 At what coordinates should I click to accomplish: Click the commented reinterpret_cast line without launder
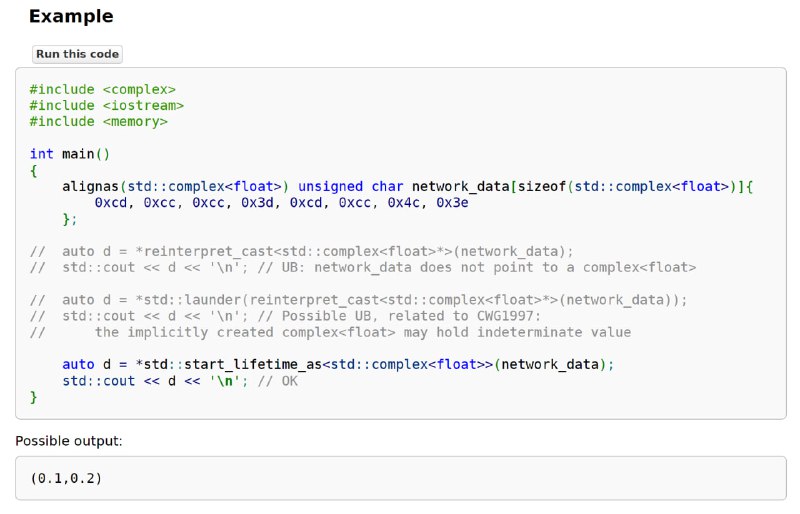point(302,252)
